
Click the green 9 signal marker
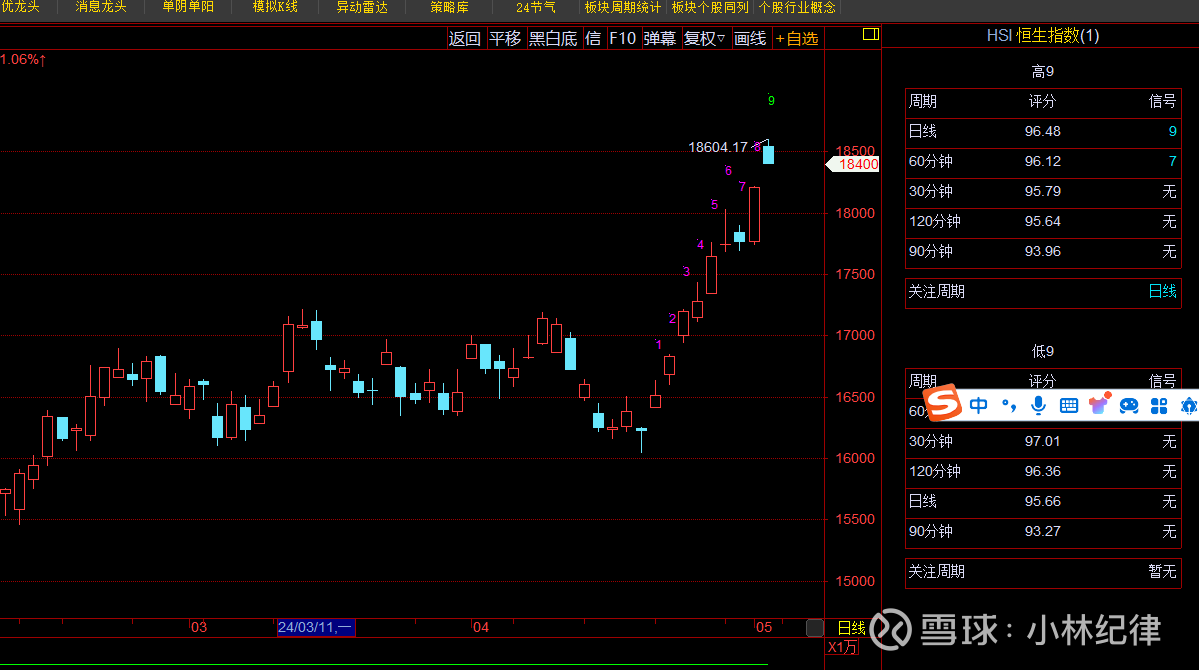click(771, 100)
